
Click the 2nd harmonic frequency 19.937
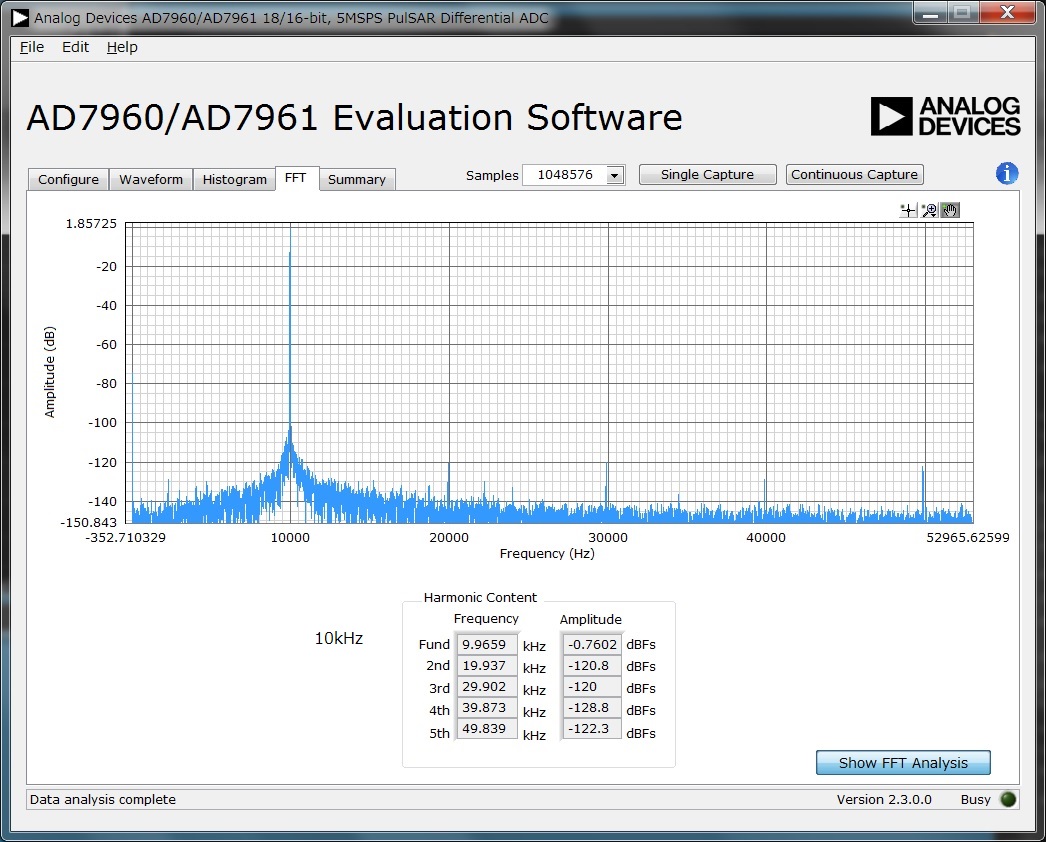[486, 666]
